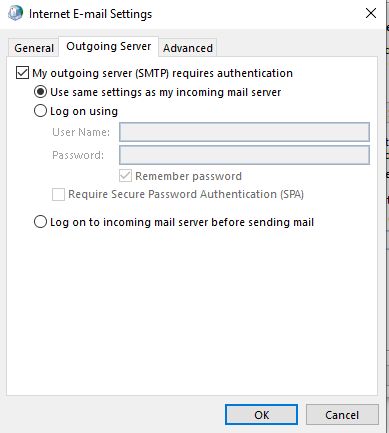Viewport: 389px width, 433px height.
Task: Click the Outlook globe icon in title bar
Action: tap(16, 13)
